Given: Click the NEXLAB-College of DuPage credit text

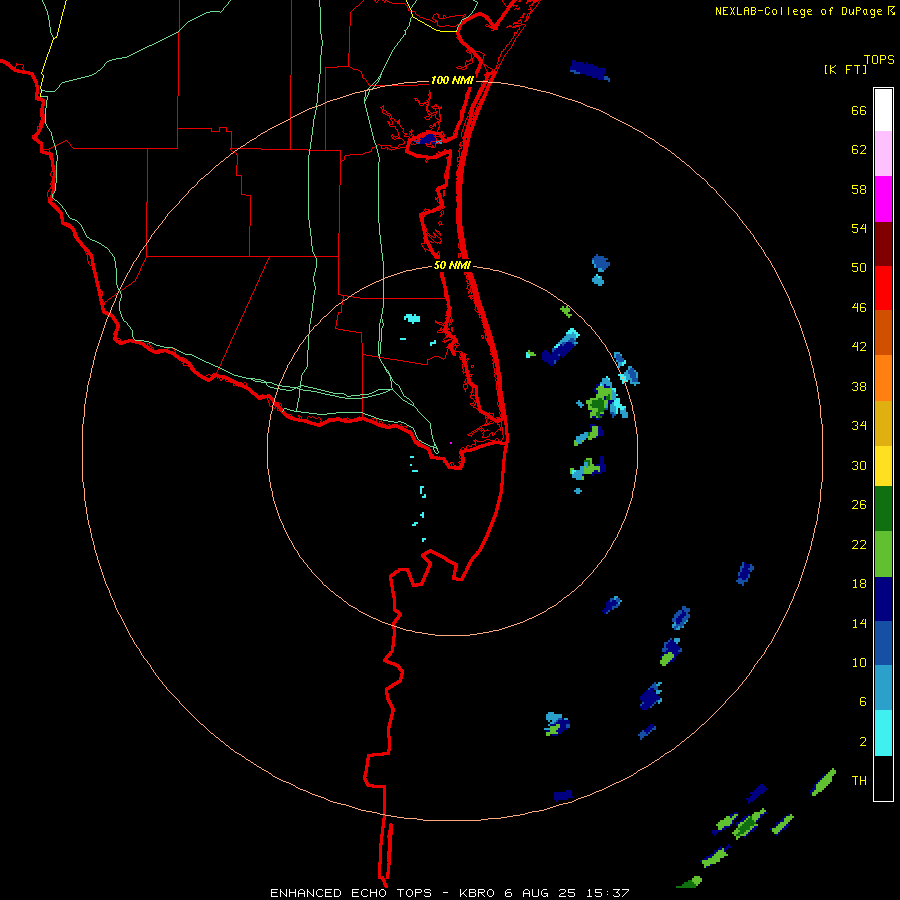Looking at the screenshot, I should pyautogui.click(x=798, y=11).
